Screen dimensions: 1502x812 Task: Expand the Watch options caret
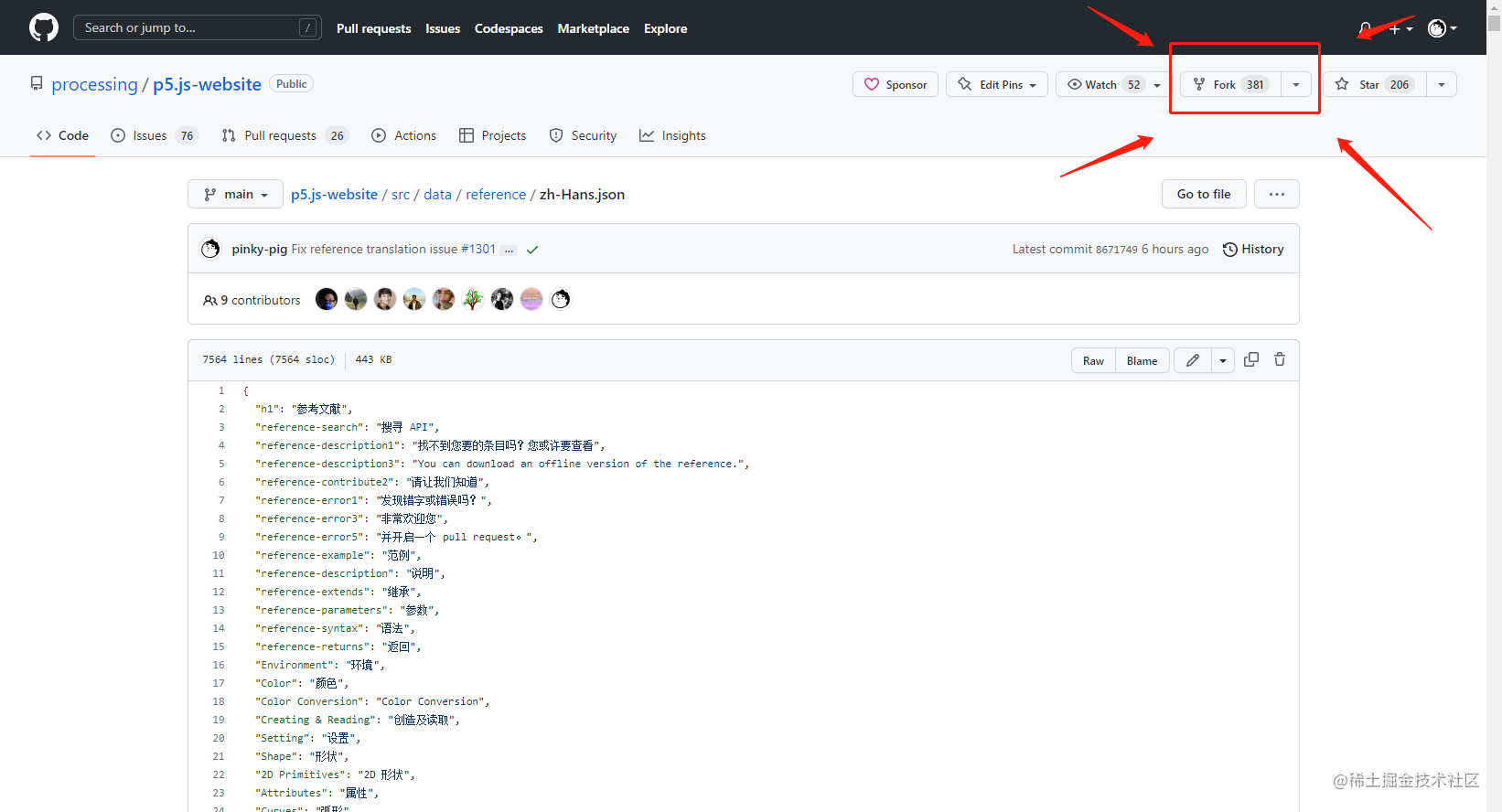[1157, 85]
